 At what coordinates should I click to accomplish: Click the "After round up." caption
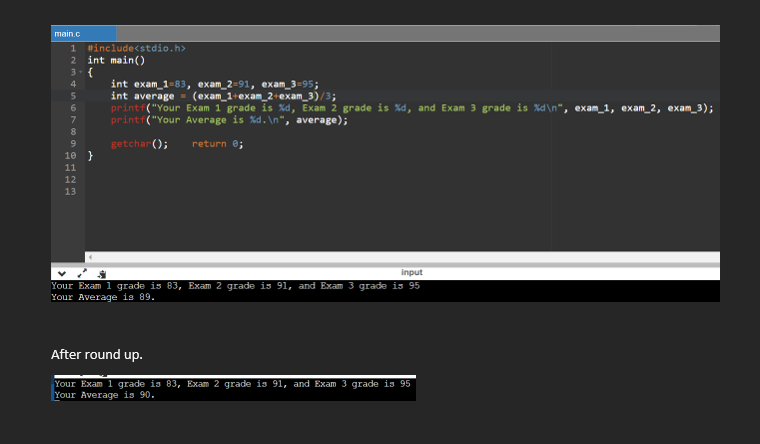[x=96, y=354]
